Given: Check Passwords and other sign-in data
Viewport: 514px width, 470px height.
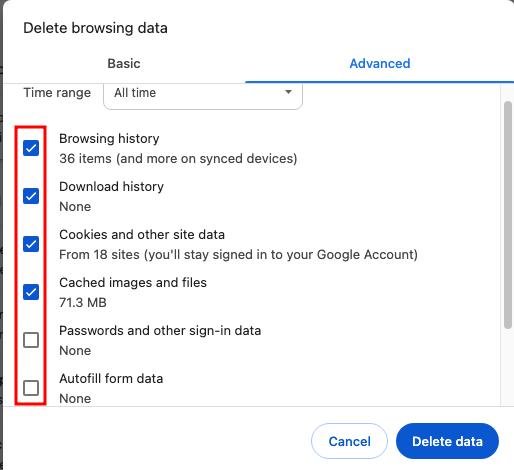Looking at the screenshot, I should coord(31,340).
